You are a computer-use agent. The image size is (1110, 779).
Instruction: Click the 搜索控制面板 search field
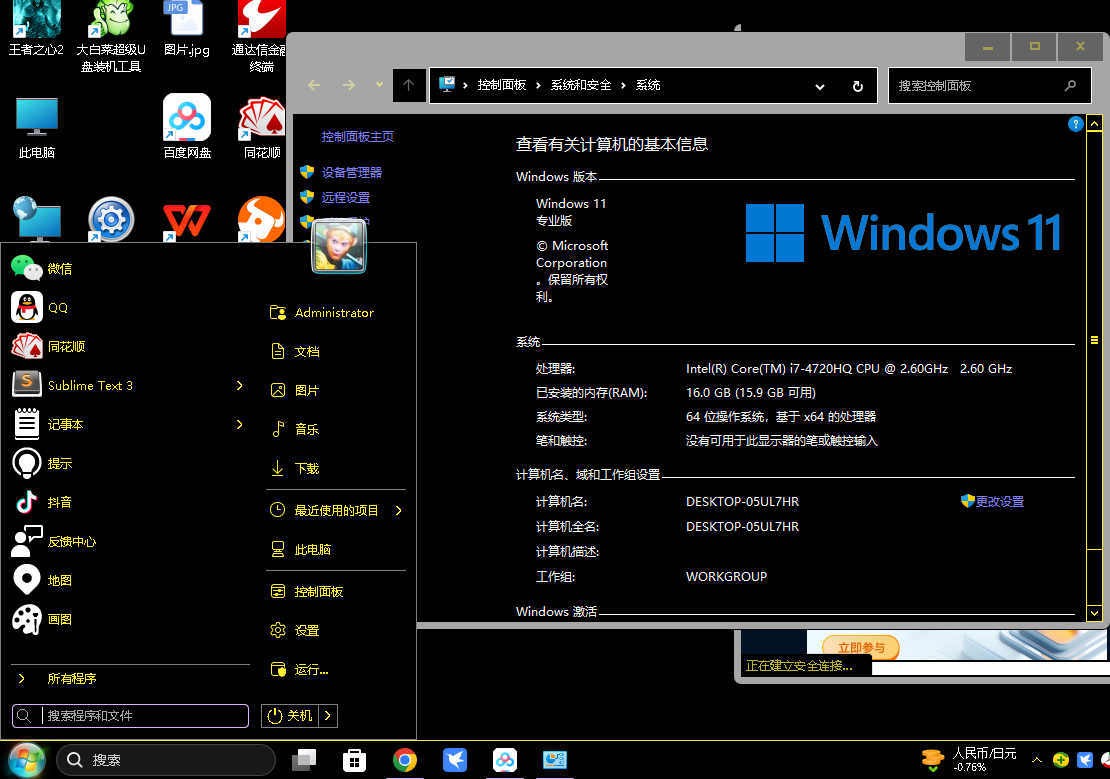pyautogui.click(x=990, y=86)
